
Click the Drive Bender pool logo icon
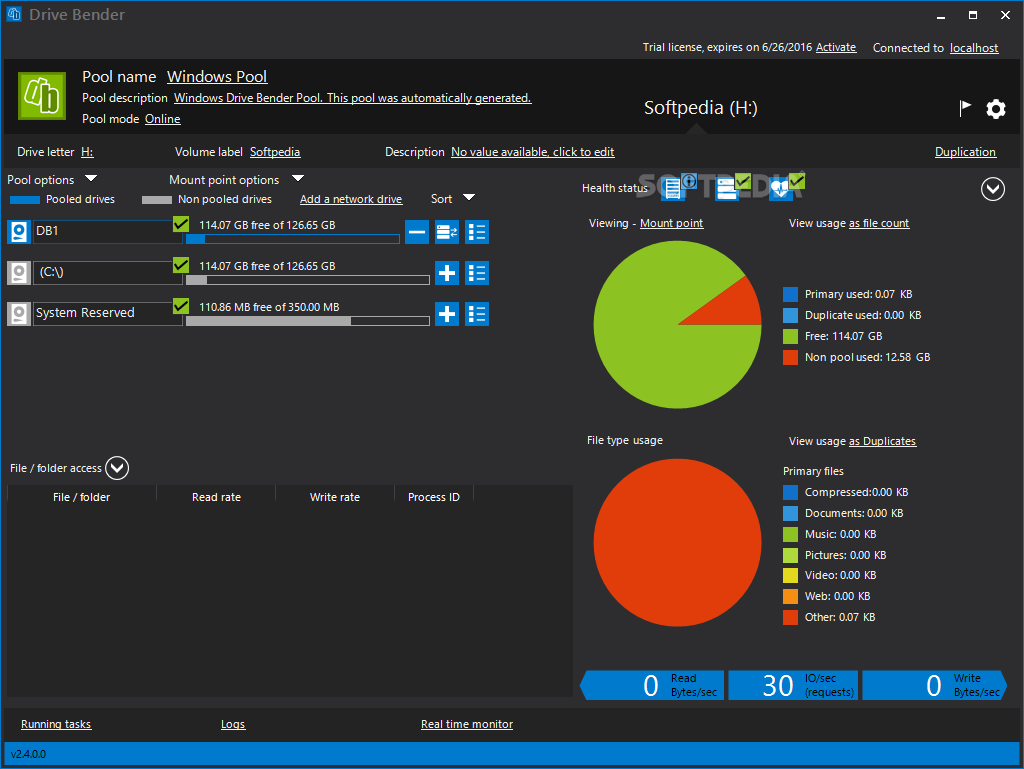point(42,96)
